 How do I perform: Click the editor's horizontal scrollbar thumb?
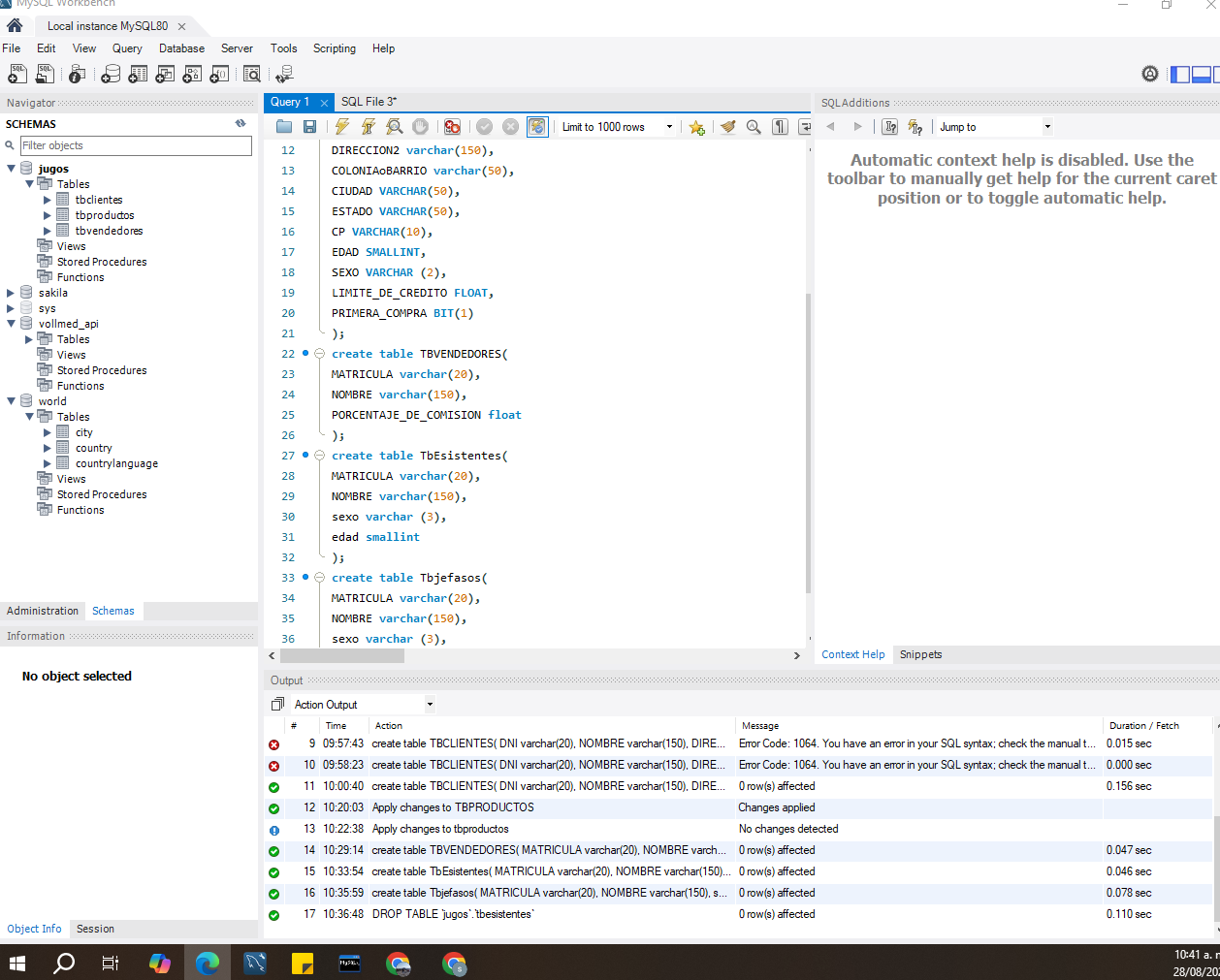[x=341, y=655]
